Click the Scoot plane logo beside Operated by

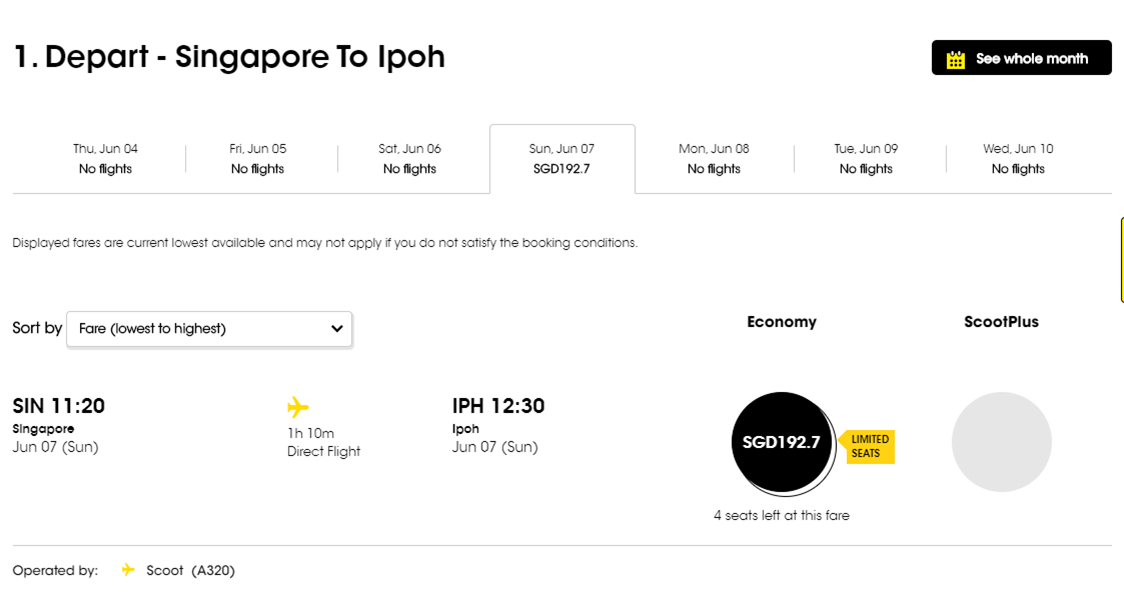click(128, 570)
